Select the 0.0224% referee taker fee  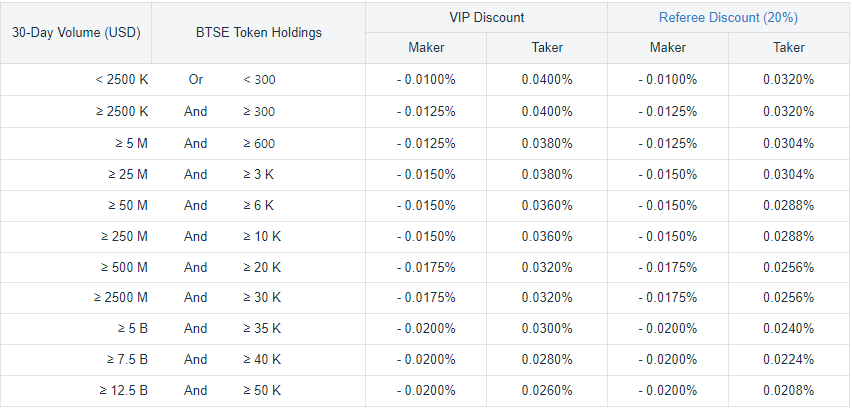(793, 359)
